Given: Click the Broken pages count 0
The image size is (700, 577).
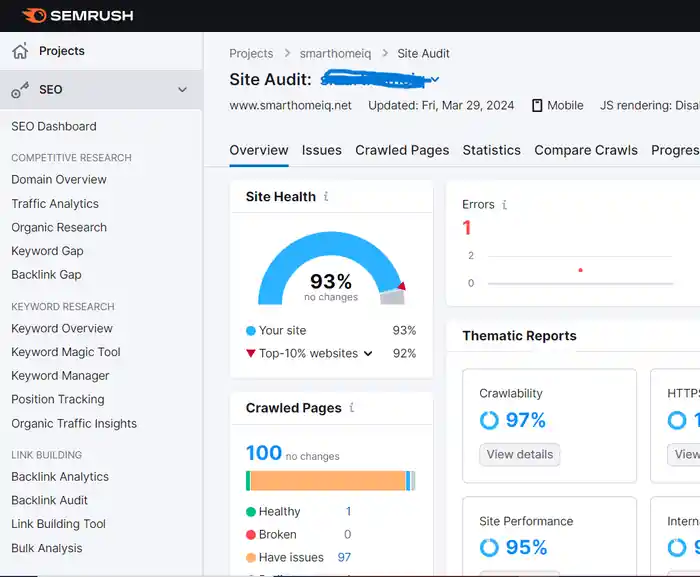Looking at the screenshot, I should tap(348, 535).
